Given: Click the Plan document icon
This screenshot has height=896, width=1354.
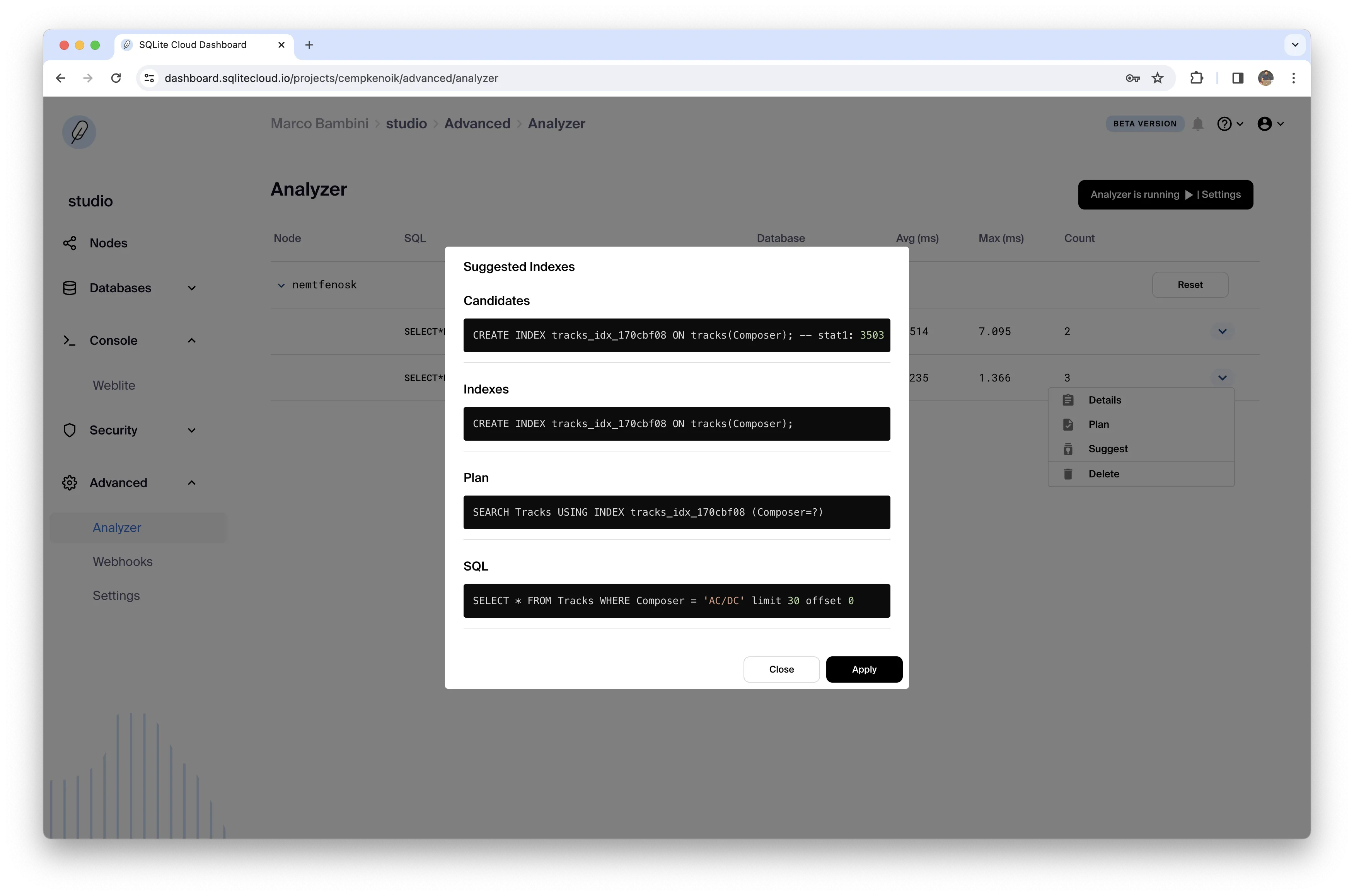Looking at the screenshot, I should coord(1068,424).
